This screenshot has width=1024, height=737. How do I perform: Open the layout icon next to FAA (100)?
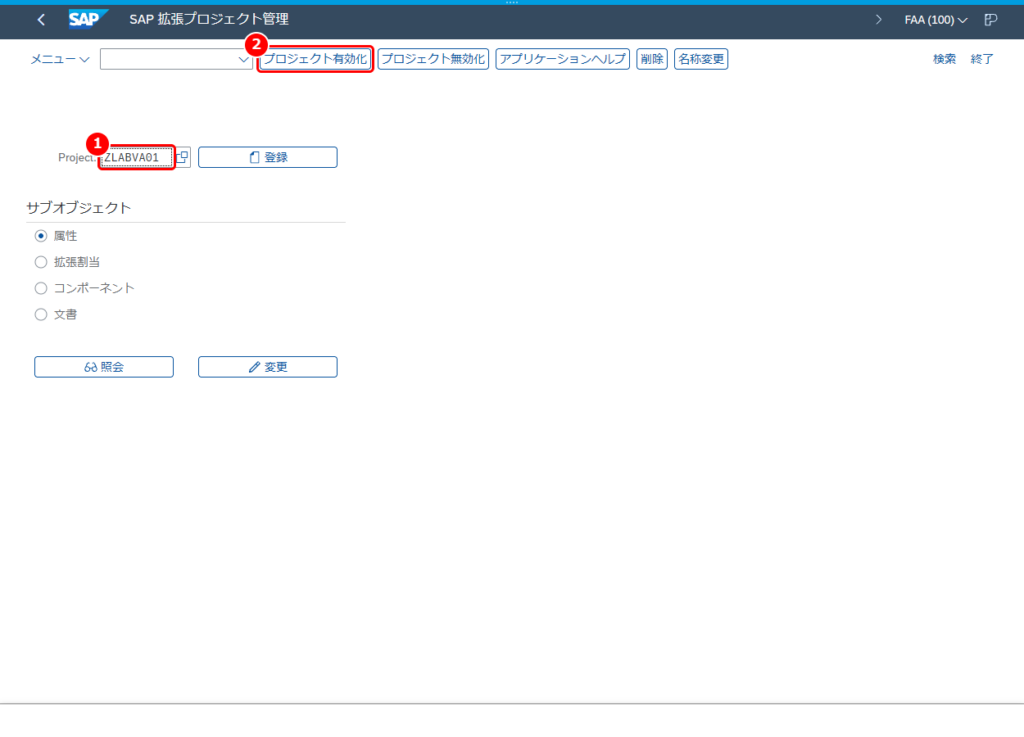[x=991, y=20]
